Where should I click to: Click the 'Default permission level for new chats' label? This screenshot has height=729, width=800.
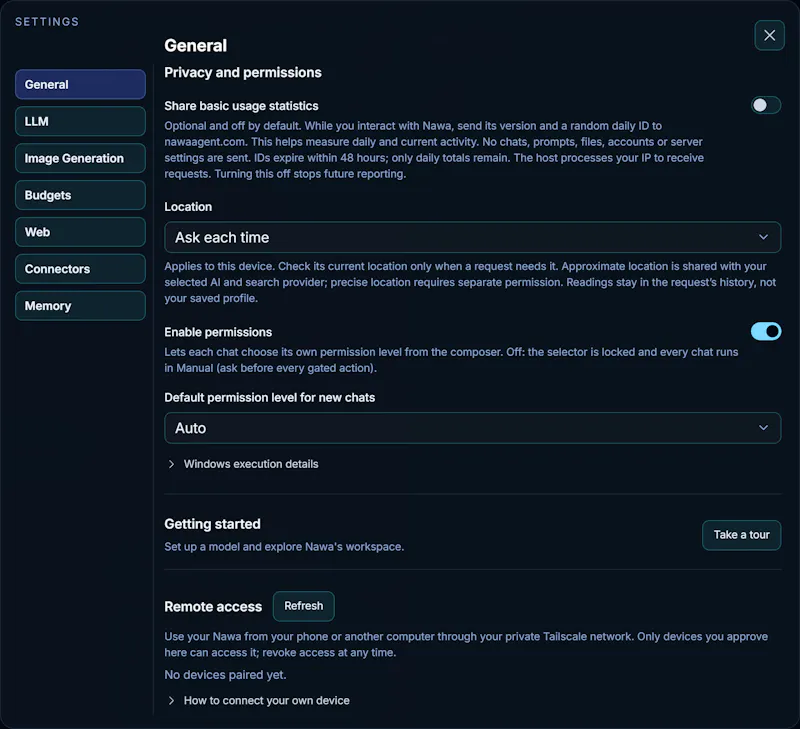269,397
